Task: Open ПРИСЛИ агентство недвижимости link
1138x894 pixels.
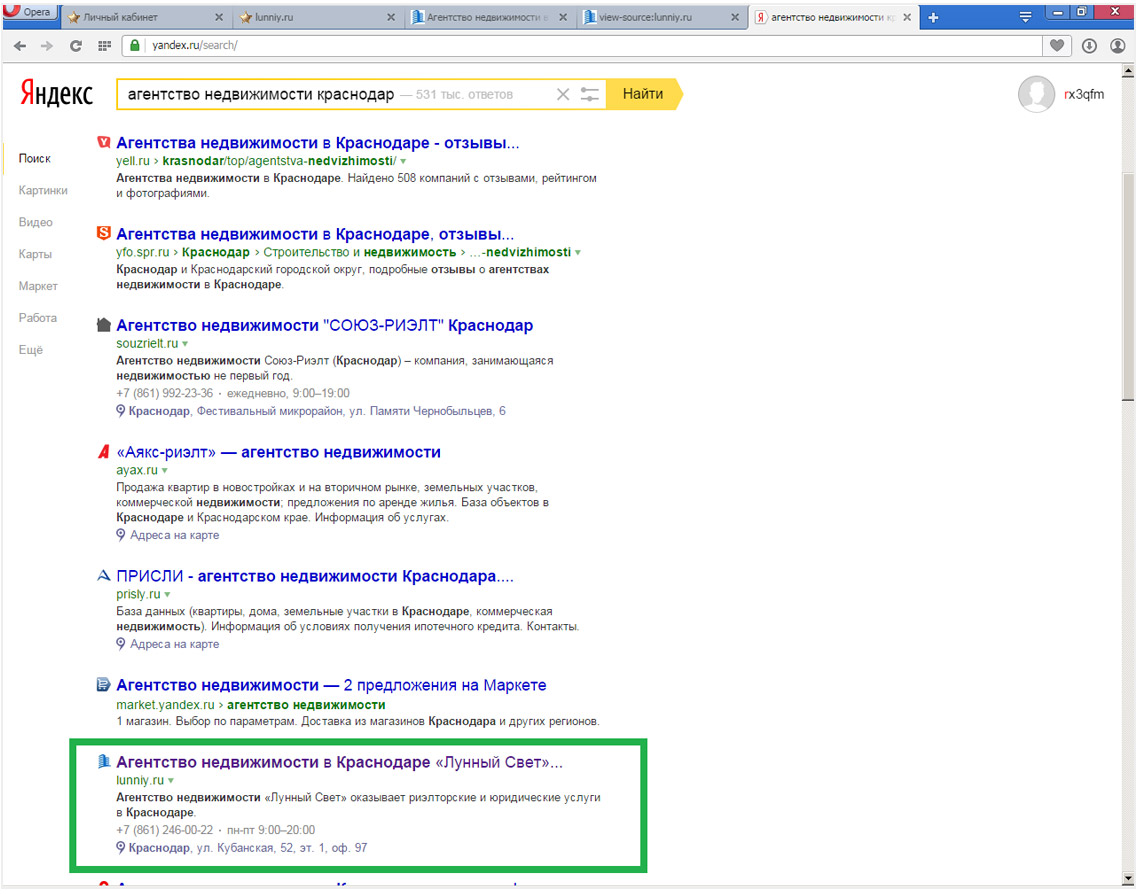Action: [x=315, y=576]
